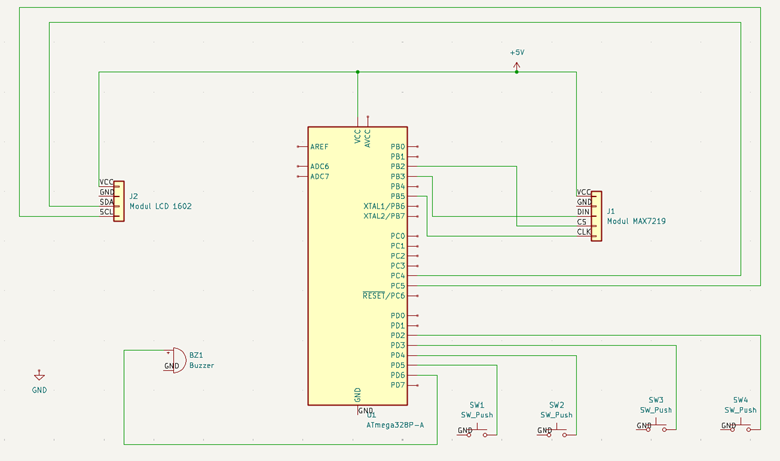Viewport: 780px width, 461px height.
Task: Click the 'J1' reference label
Action: pos(611,211)
